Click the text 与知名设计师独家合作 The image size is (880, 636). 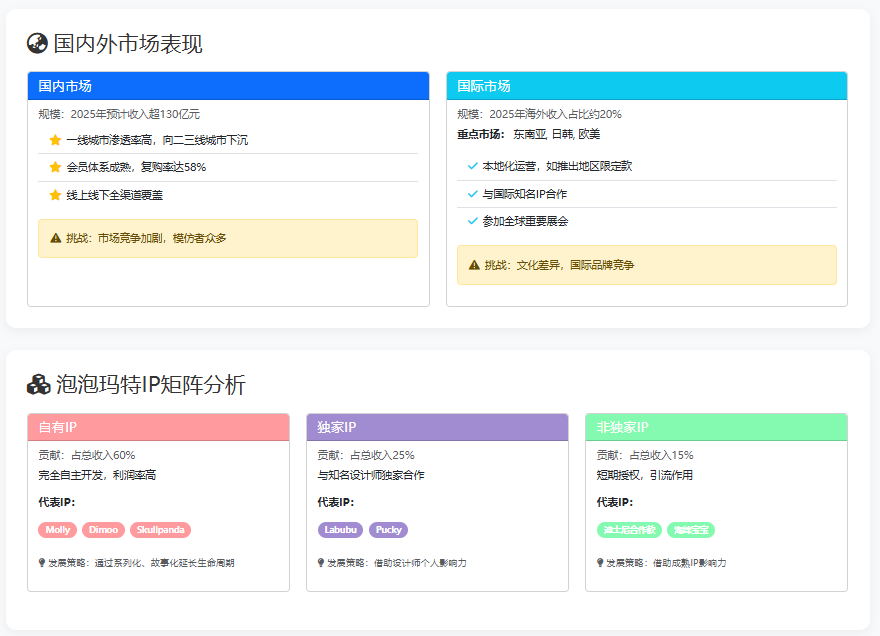(x=371, y=475)
